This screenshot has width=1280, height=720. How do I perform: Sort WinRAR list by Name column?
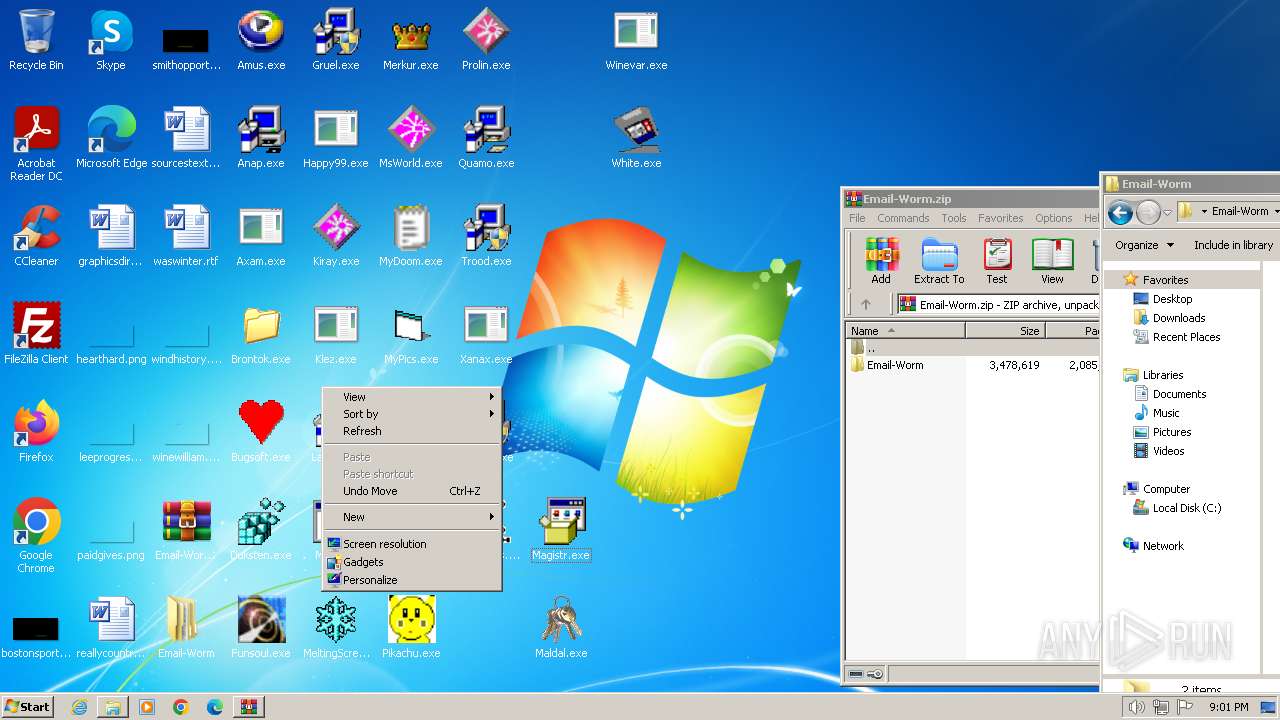906,331
